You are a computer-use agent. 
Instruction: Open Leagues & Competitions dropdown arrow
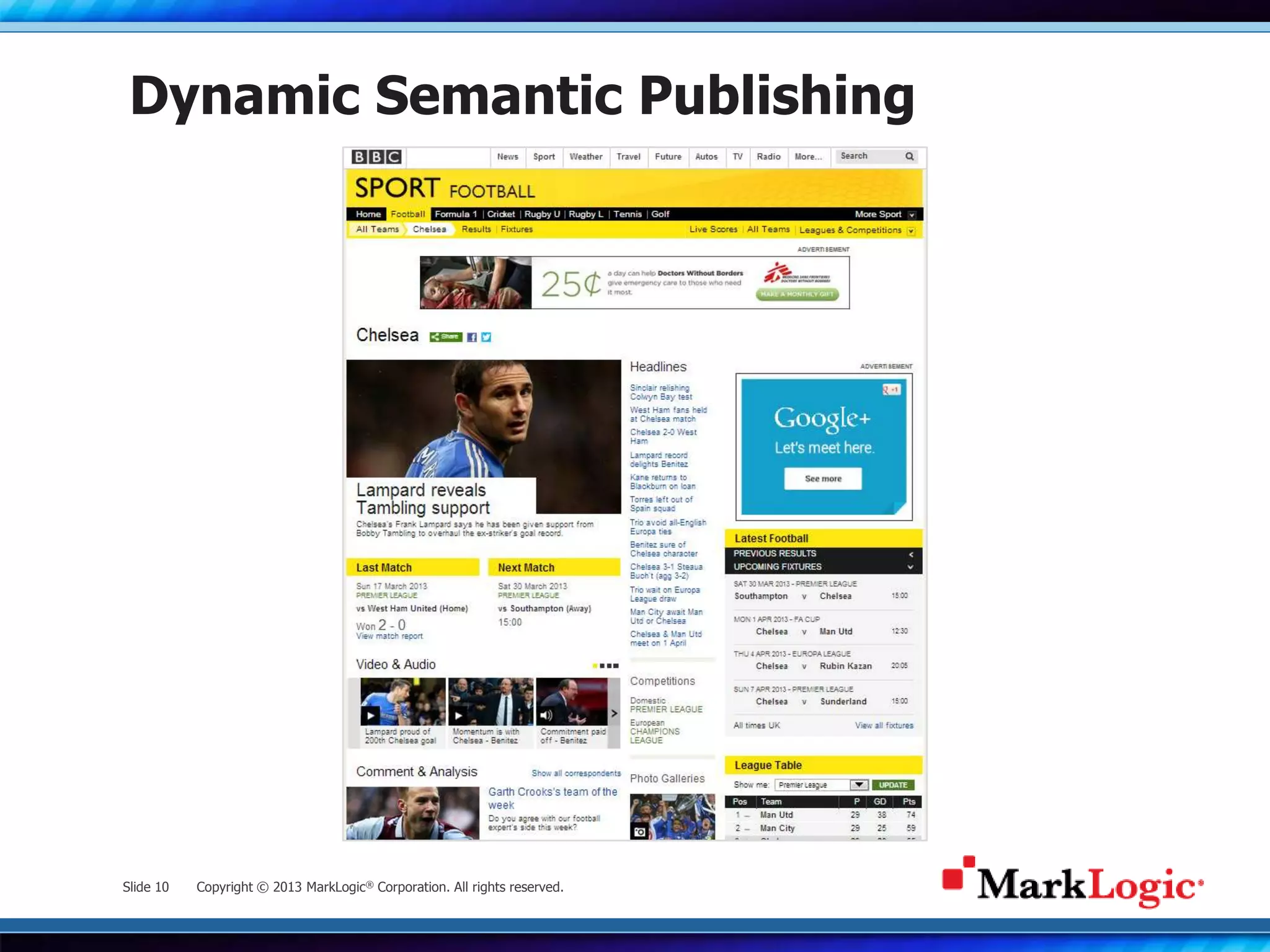tap(911, 231)
